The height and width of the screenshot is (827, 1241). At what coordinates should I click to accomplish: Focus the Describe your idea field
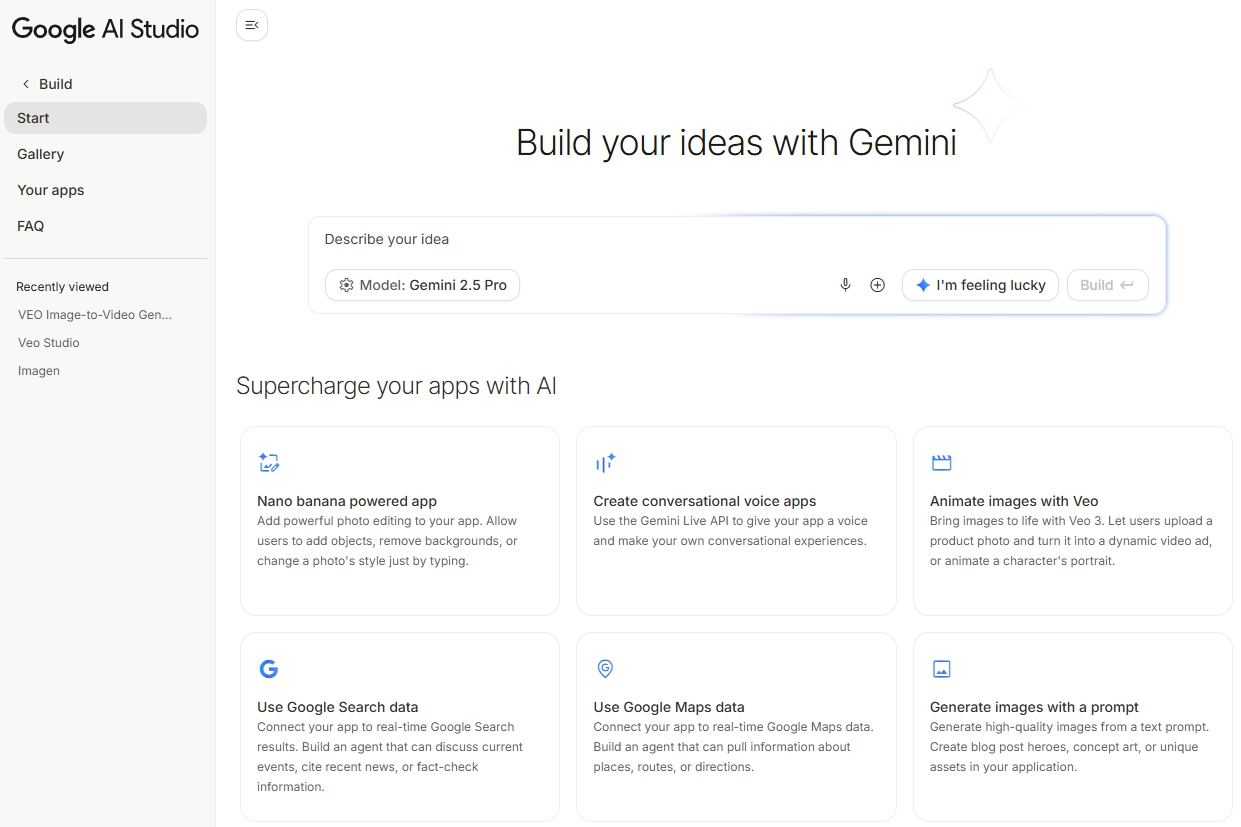(x=737, y=239)
